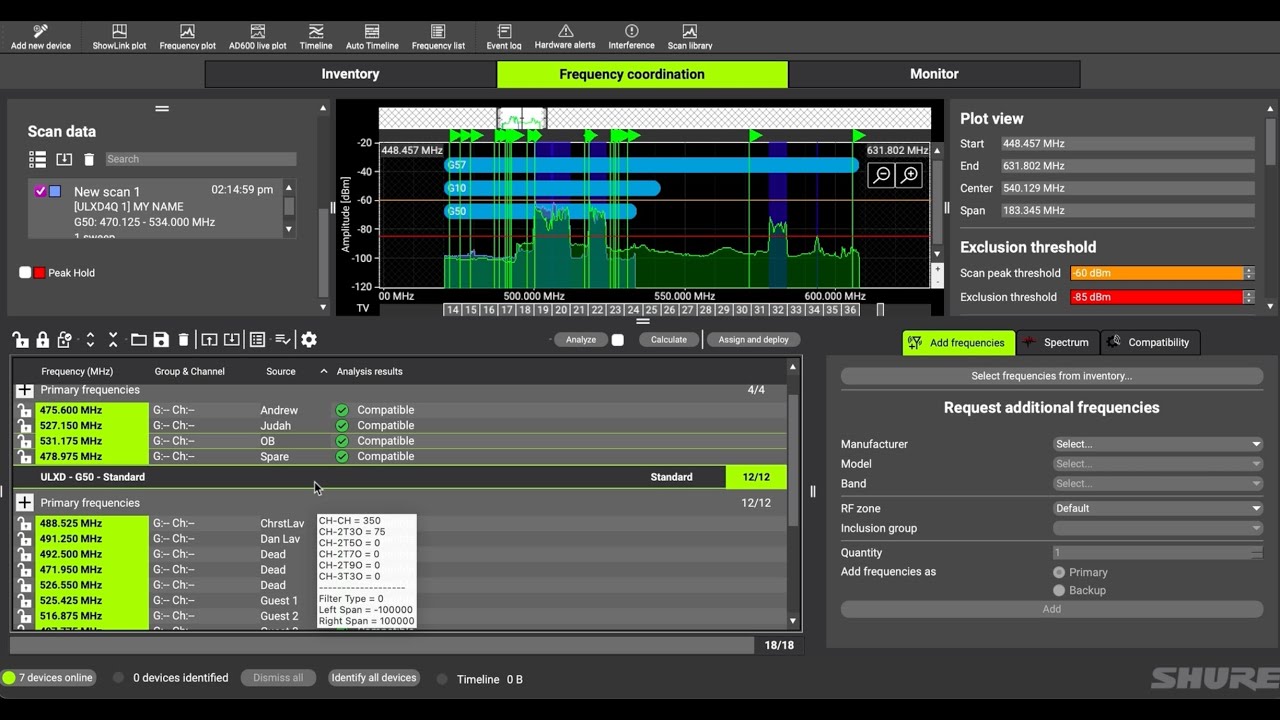Click the Analyze button

click(580, 340)
